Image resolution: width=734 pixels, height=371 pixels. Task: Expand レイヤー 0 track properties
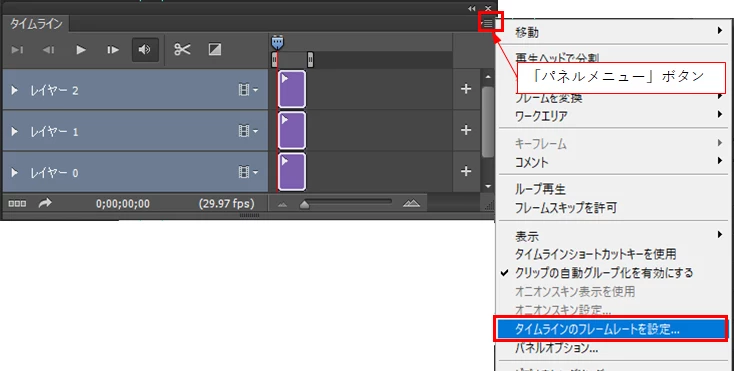[15, 173]
